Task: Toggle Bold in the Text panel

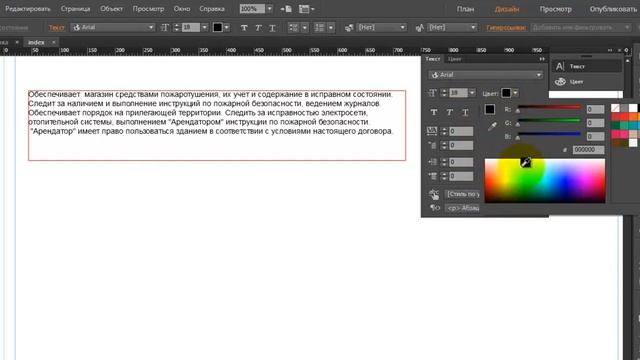Action: coord(434,112)
